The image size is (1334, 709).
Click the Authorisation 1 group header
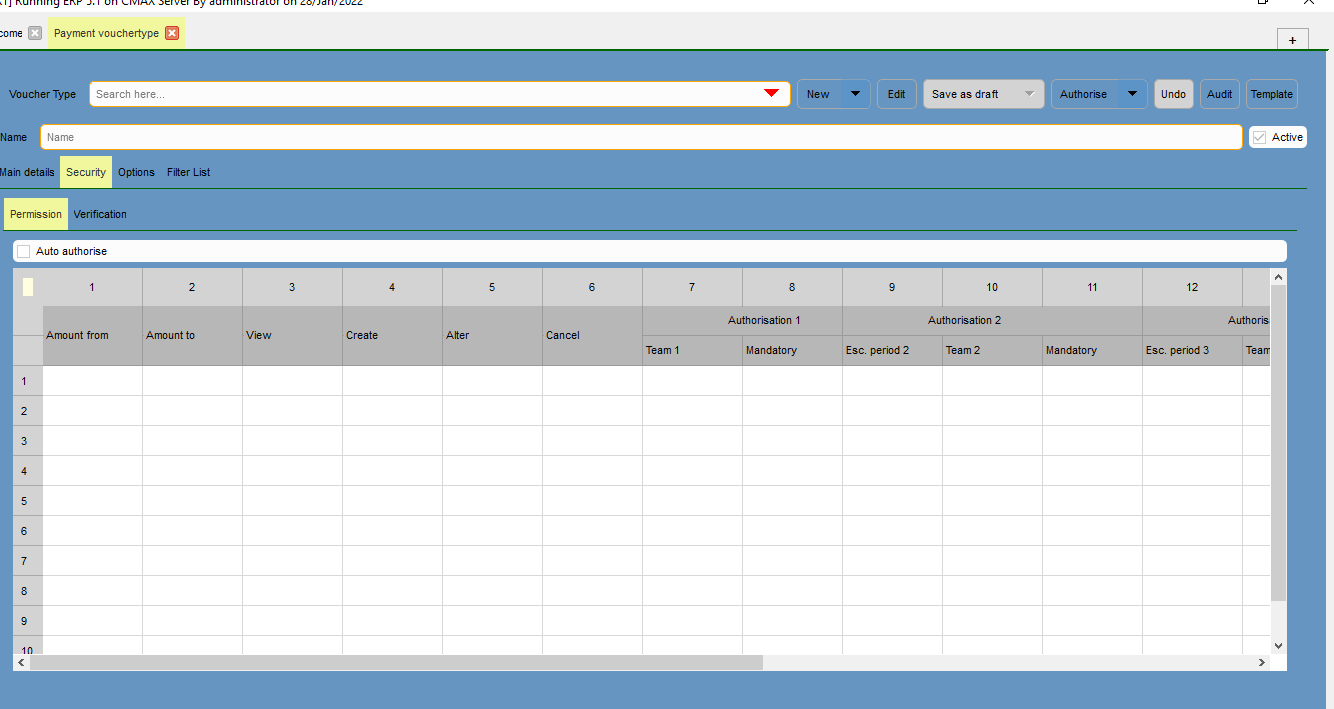(742, 320)
